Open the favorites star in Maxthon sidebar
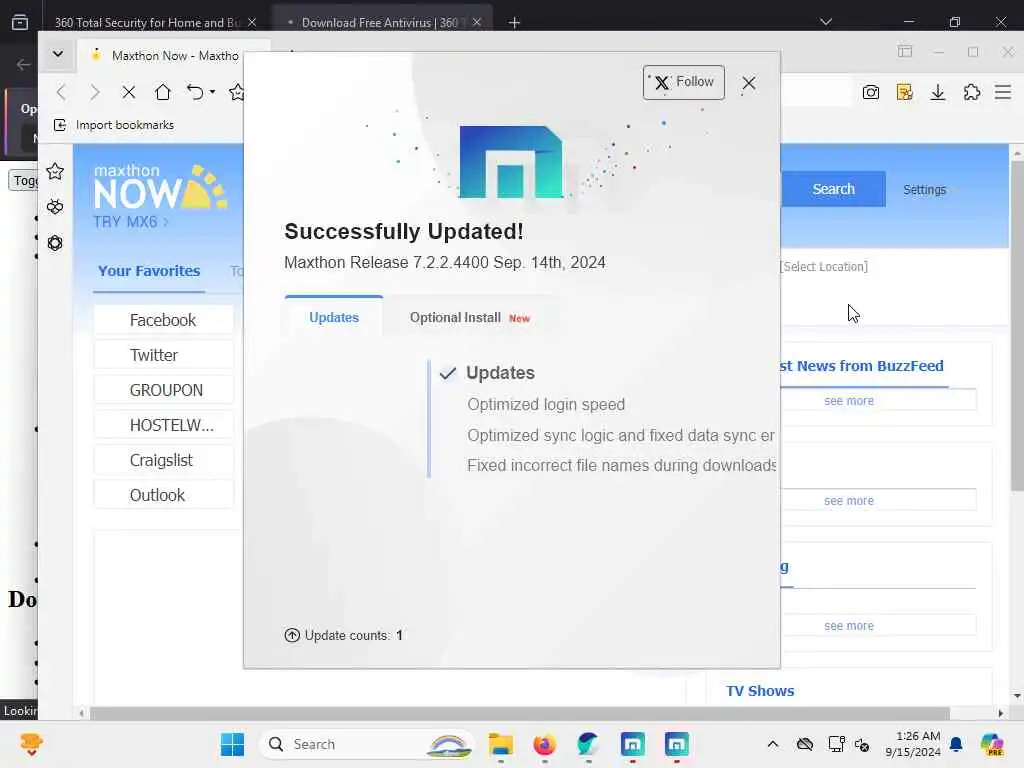The height and width of the screenshot is (768, 1024). click(55, 172)
